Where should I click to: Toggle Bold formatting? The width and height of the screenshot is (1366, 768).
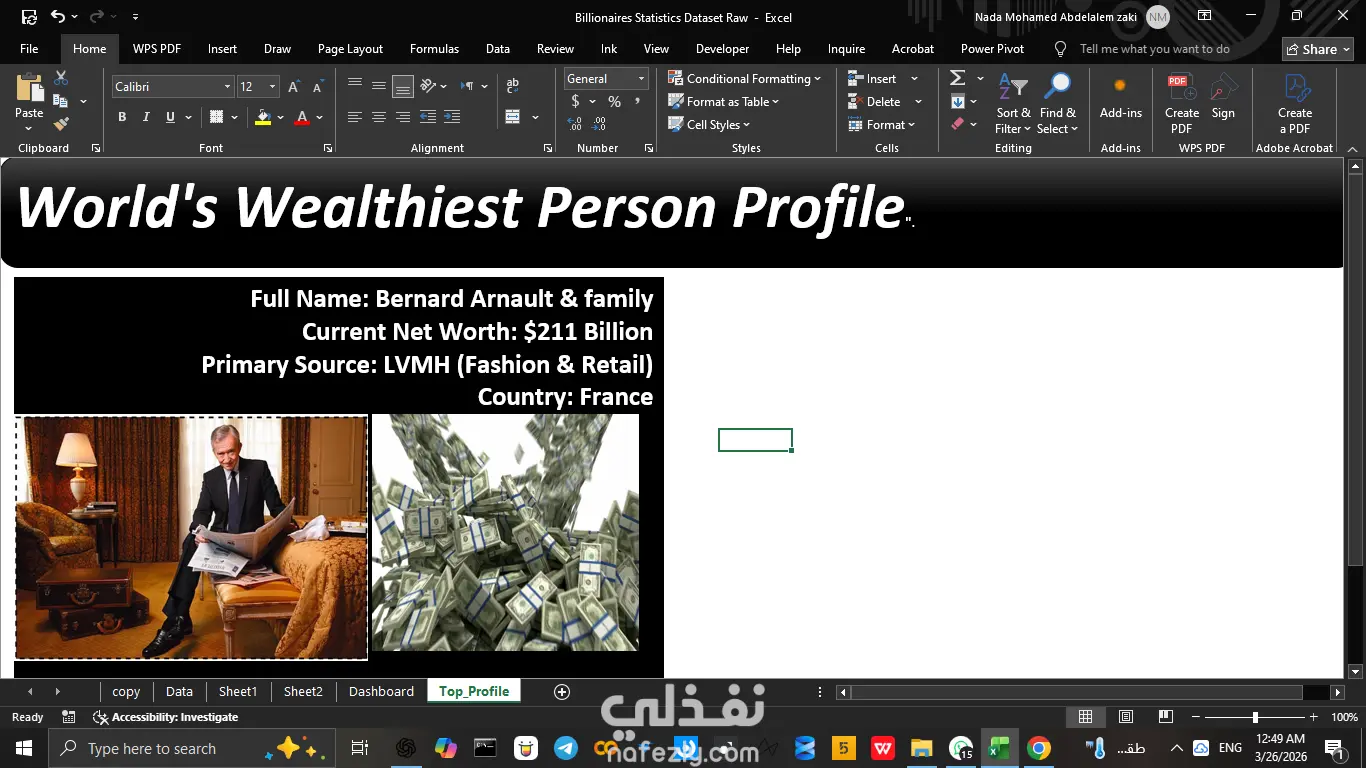point(122,117)
